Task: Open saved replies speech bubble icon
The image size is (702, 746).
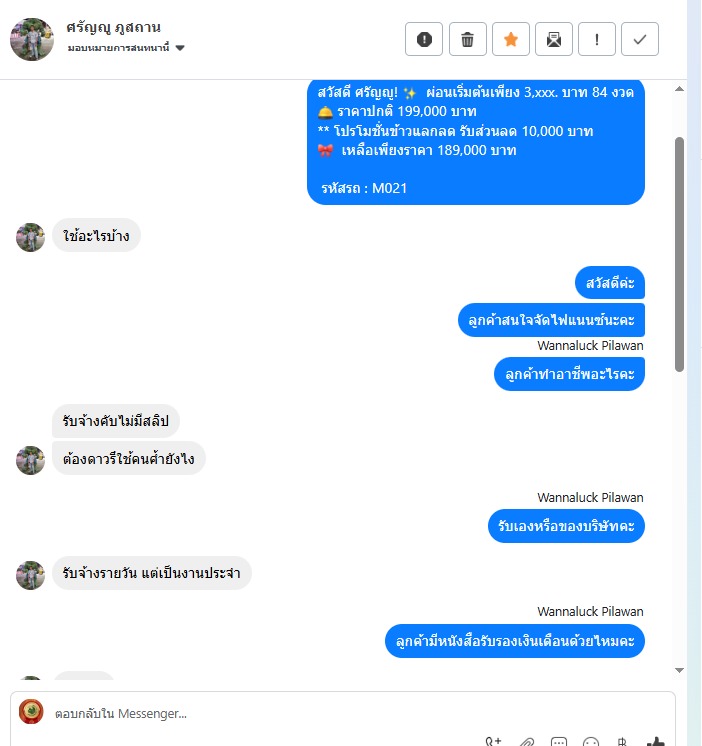Action: tap(559, 741)
